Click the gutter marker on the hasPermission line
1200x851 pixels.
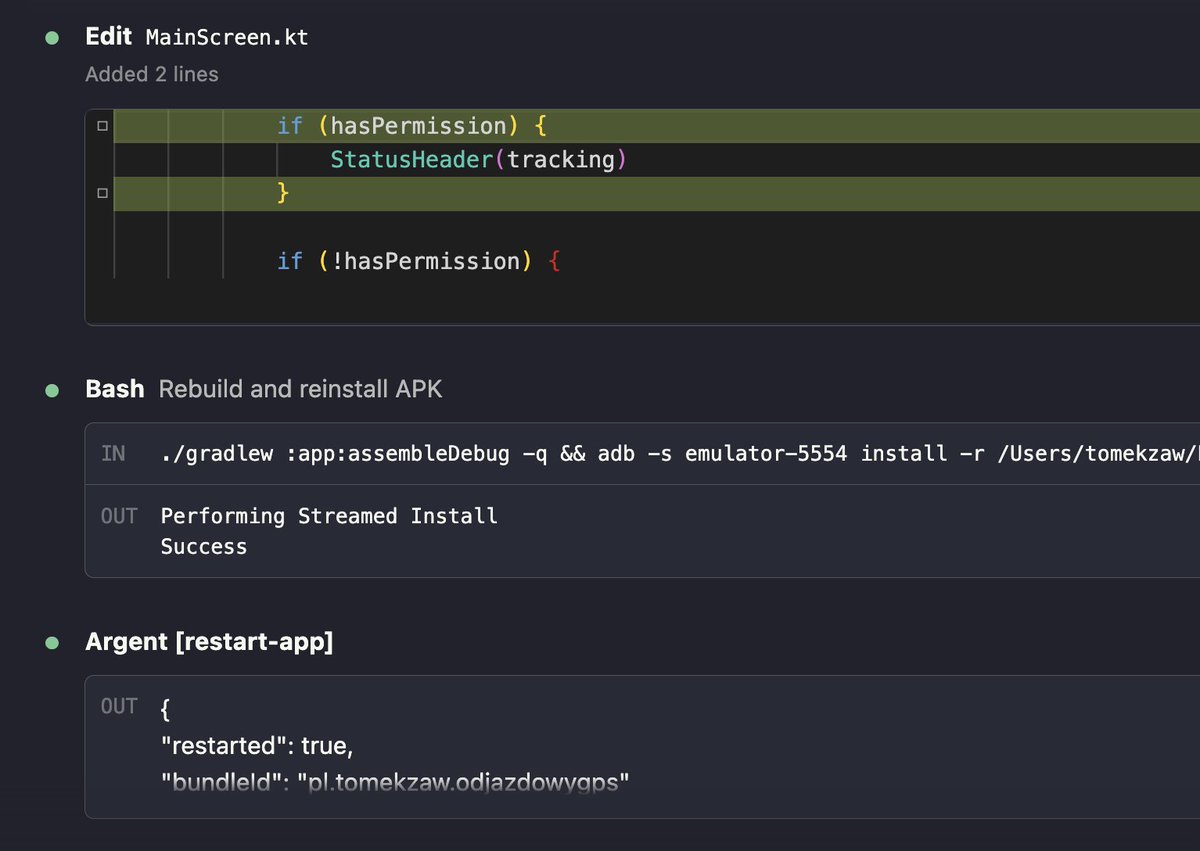(100, 127)
